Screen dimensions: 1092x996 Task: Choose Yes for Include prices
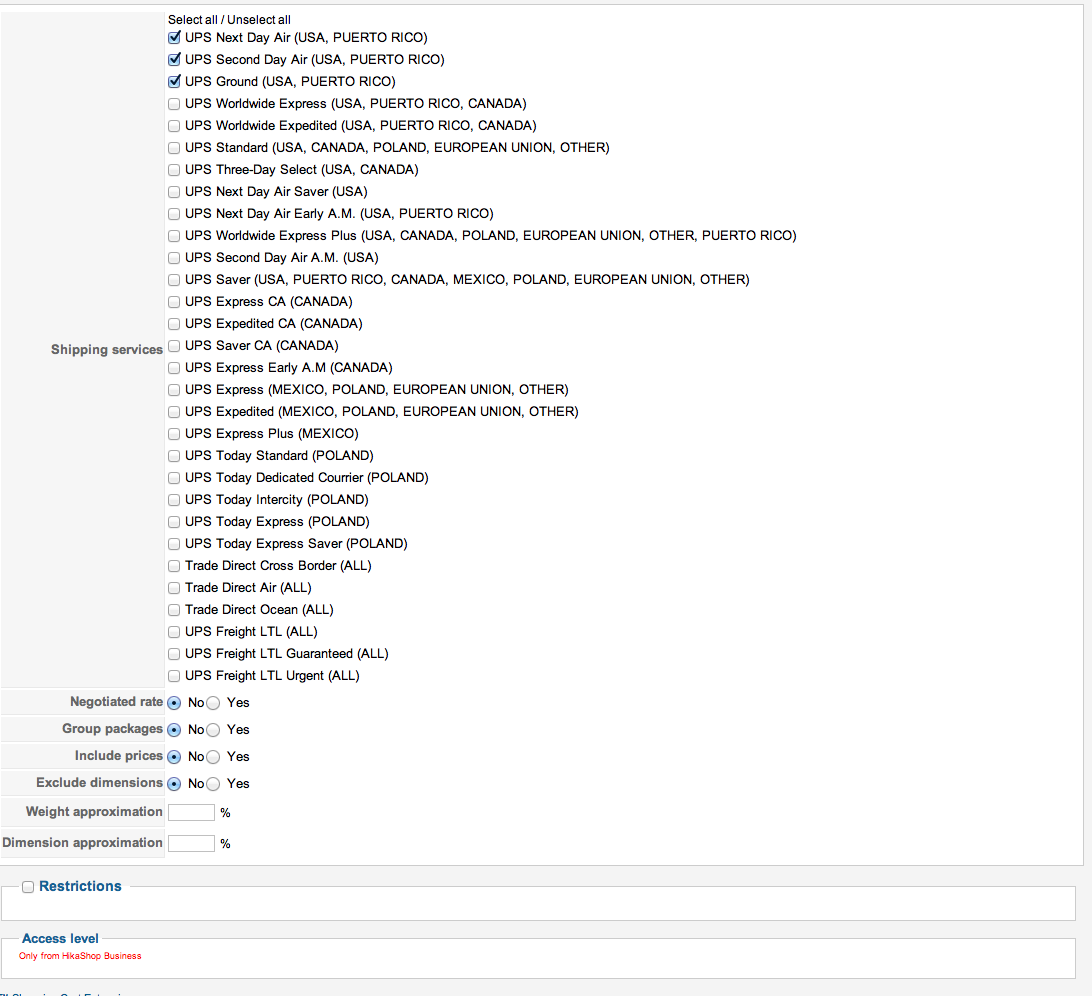213,757
